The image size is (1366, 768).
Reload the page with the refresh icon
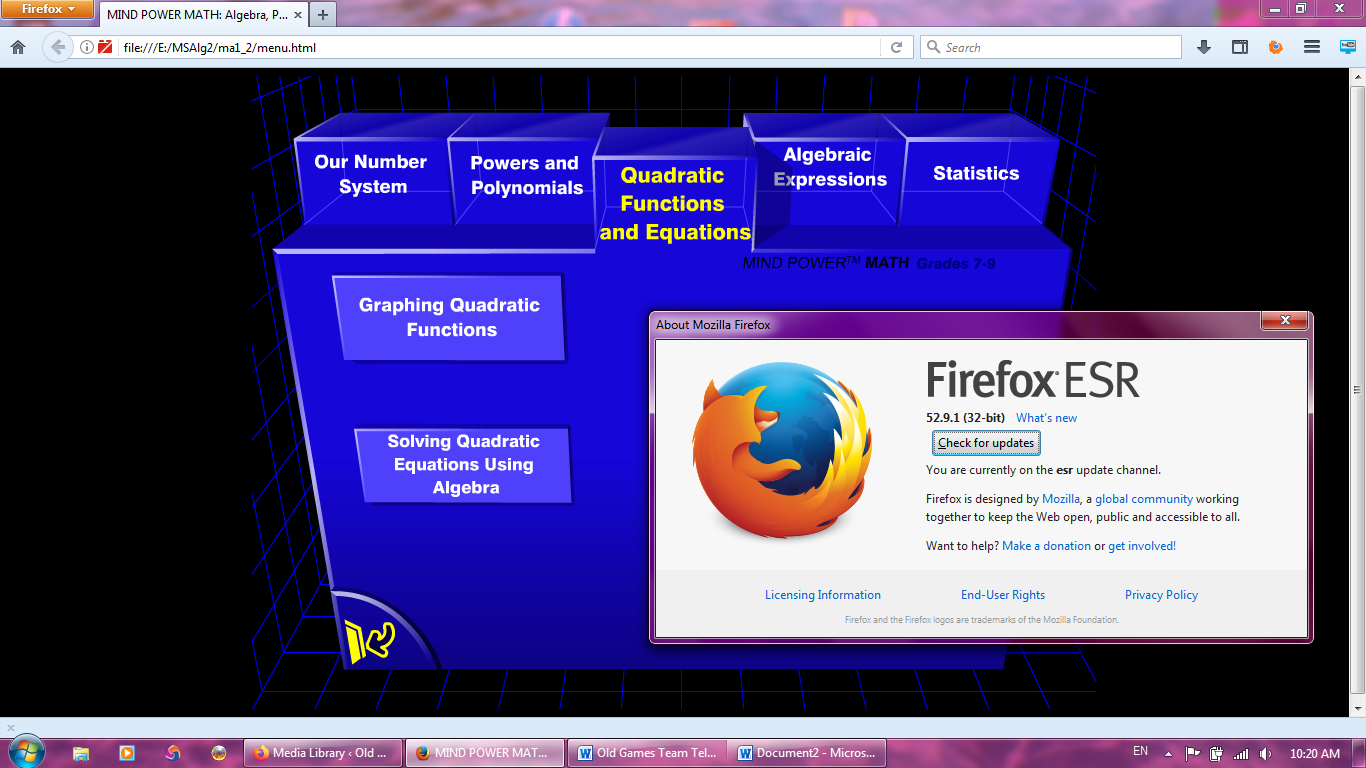point(896,47)
